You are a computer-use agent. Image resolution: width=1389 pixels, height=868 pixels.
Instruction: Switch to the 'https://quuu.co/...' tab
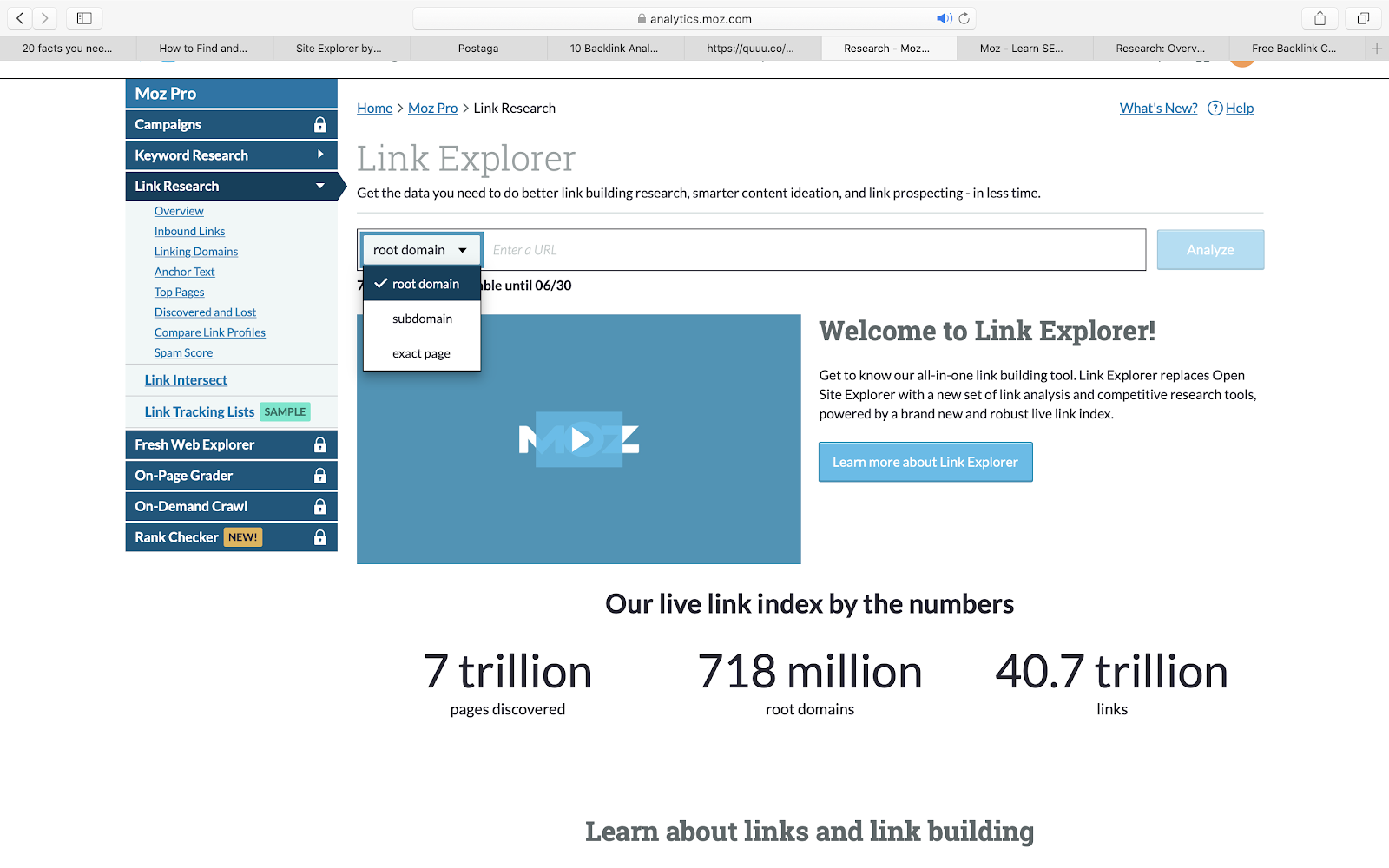(751, 49)
